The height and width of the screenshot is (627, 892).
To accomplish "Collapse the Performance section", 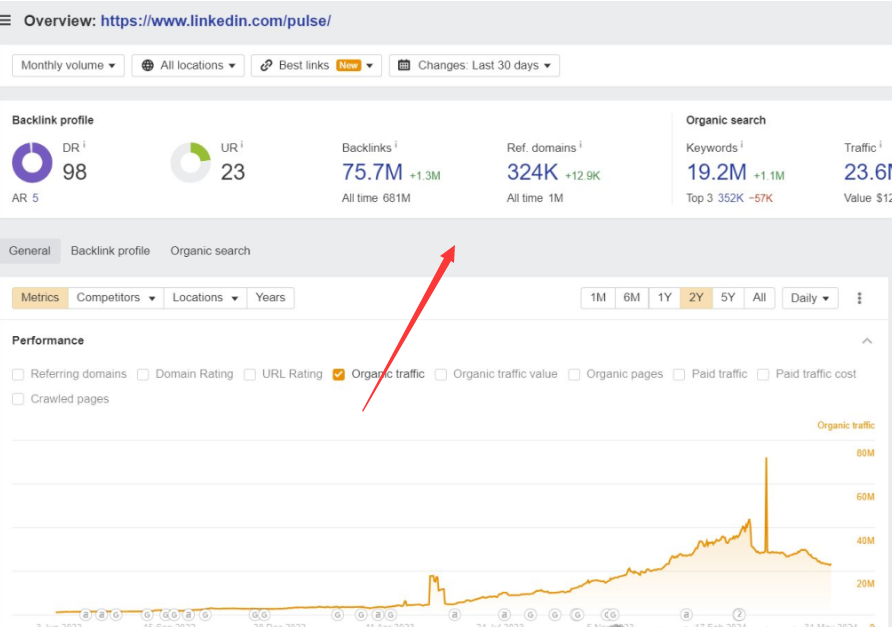I will coord(867,341).
